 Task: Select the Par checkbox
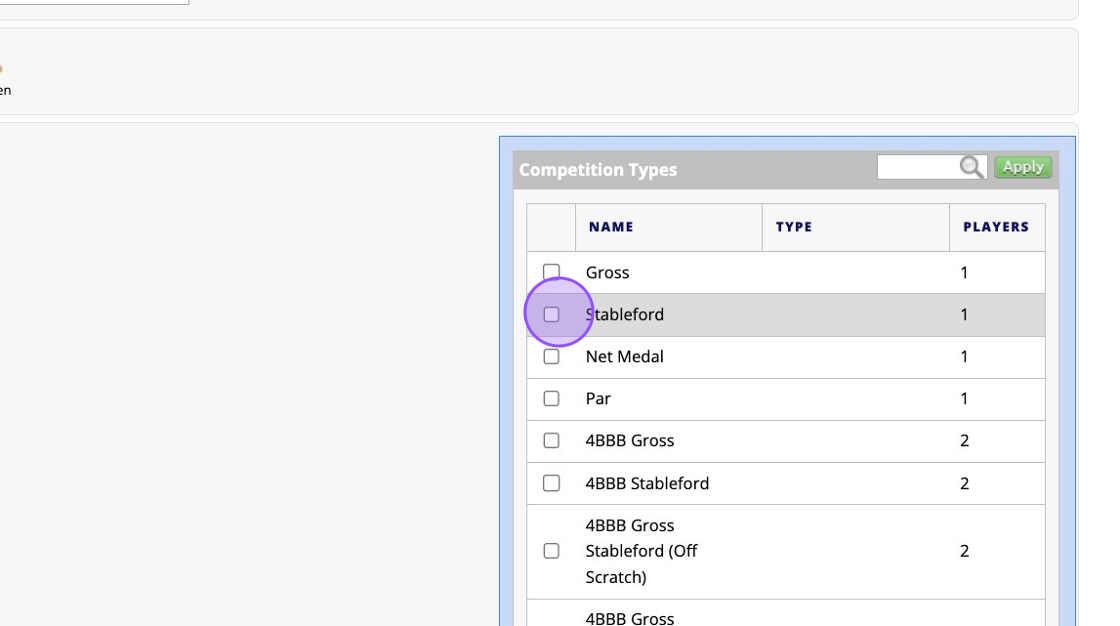point(551,398)
